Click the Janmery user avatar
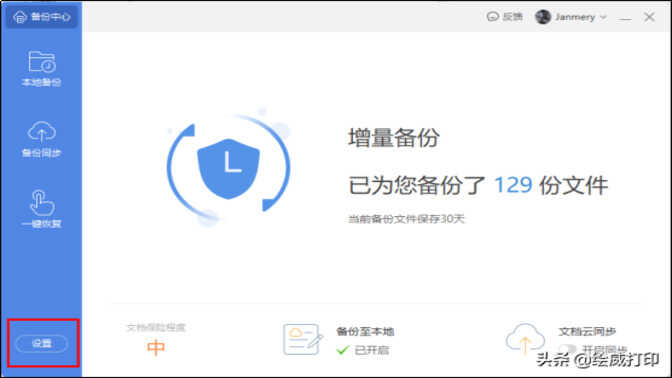672x378 pixels. point(543,17)
